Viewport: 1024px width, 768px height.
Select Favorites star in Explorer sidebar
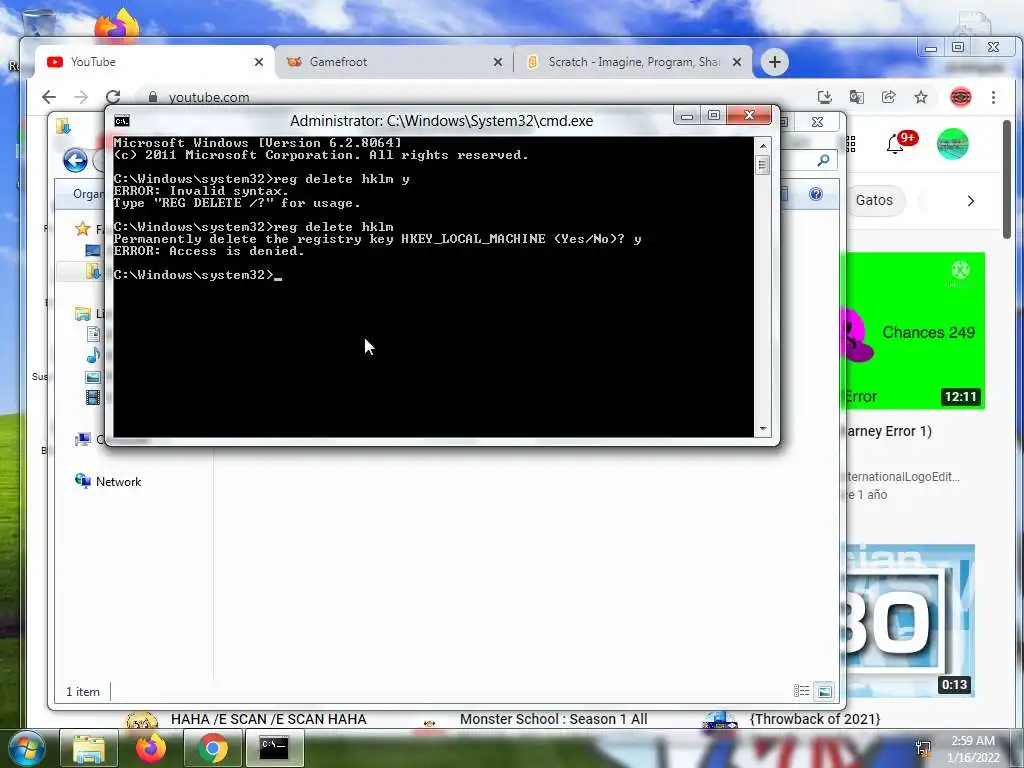pyautogui.click(x=83, y=229)
